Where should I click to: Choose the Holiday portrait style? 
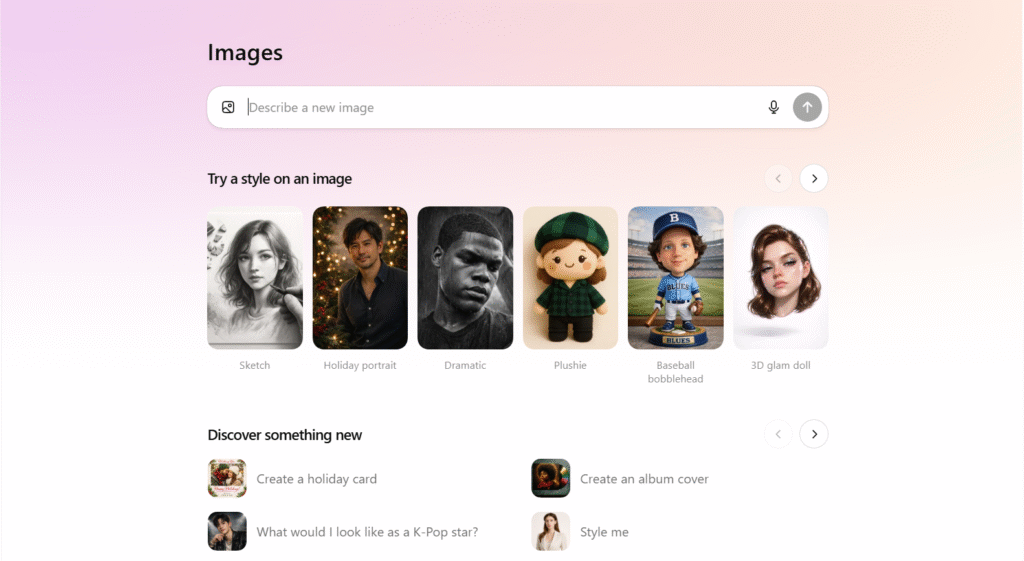pyautogui.click(x=360, y=278)
